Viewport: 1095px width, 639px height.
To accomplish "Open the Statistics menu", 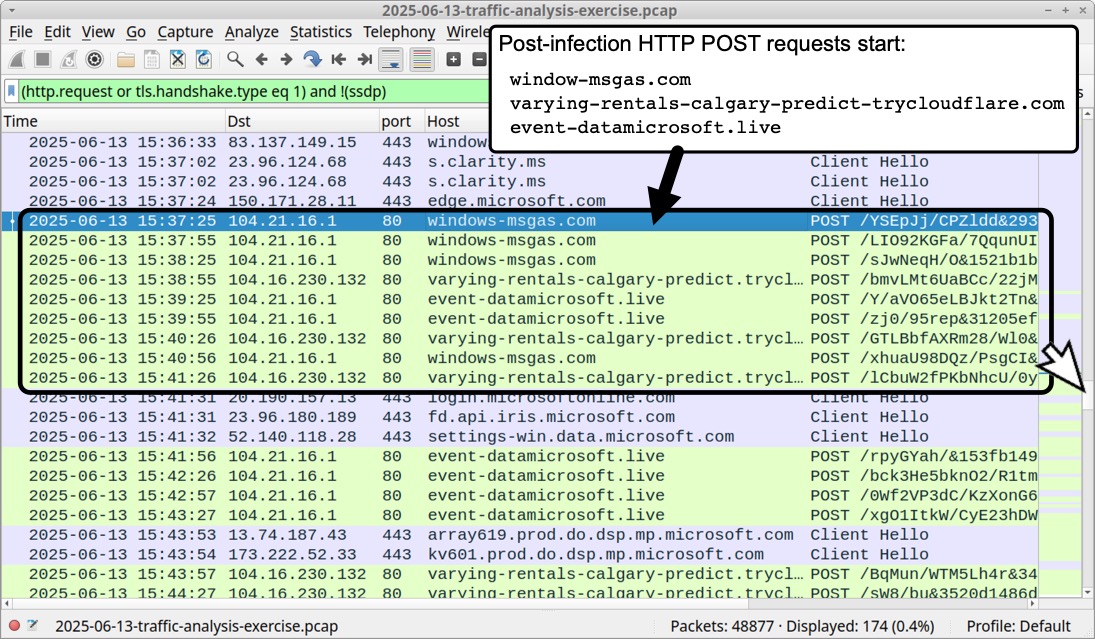I will (321, 31).
